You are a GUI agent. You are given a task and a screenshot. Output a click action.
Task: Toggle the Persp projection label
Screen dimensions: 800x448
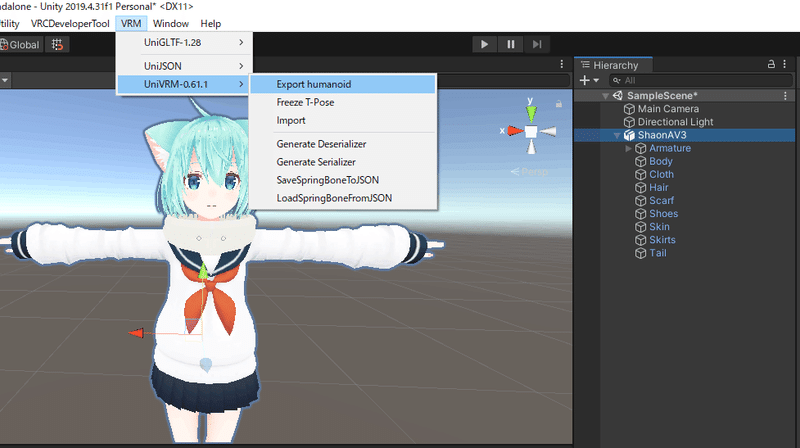click(530, 171)
